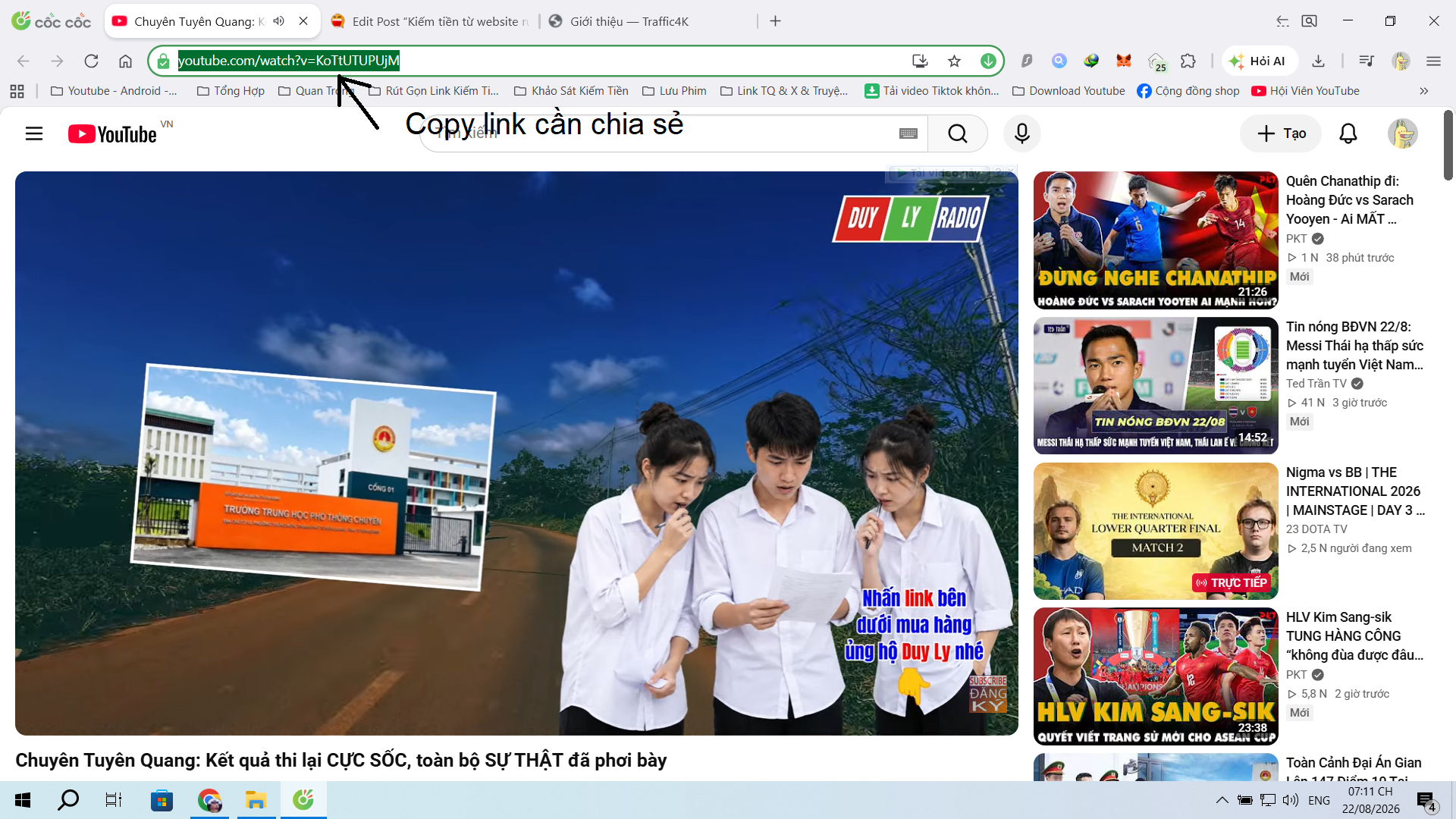The width and height of the screenshot is (1456, 819).
Task: Open the Nigma vs BB live stream thumbnail
Action: click(x=1156, y=532)
